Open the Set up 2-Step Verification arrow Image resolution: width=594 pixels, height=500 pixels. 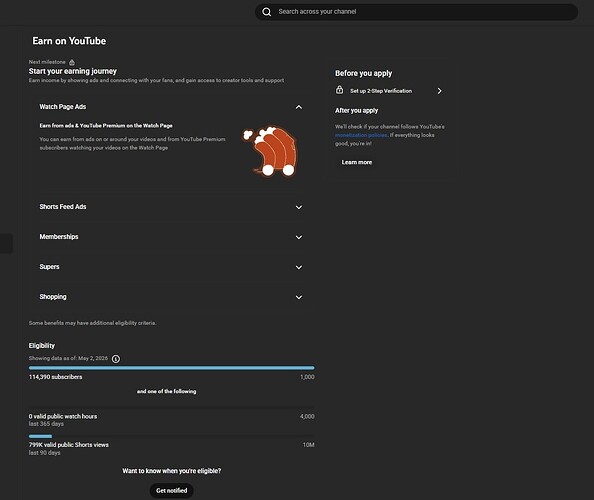pos(439,91)
